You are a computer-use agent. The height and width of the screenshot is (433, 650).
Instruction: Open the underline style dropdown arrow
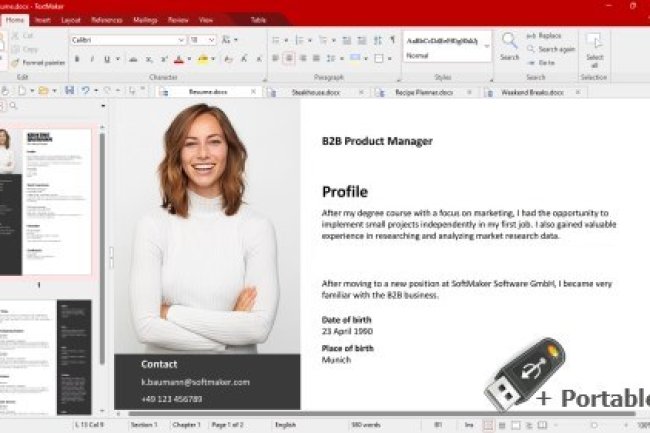[118, 59]
